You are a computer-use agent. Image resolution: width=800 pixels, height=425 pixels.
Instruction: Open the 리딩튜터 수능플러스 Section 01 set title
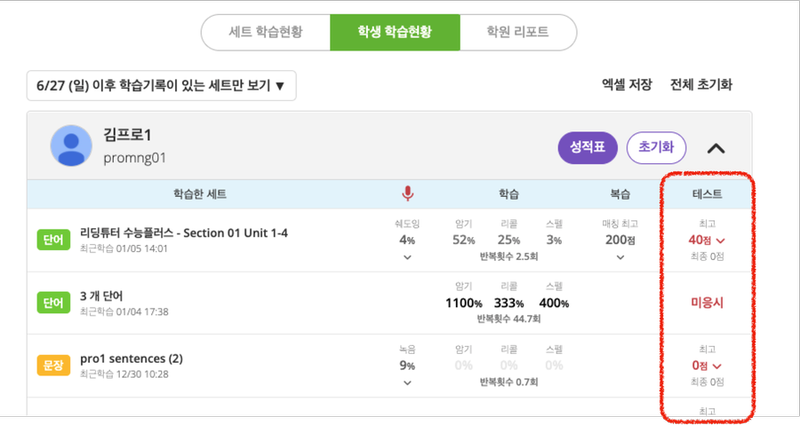[x=184, y=233]
